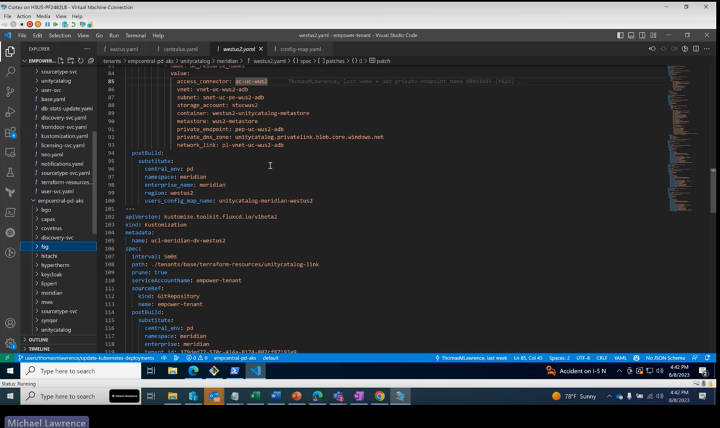Image resolution: width=720 pixels, height=428 pixels.
Task: Open VS Code Terminal menu
Action: pos(135,35)
